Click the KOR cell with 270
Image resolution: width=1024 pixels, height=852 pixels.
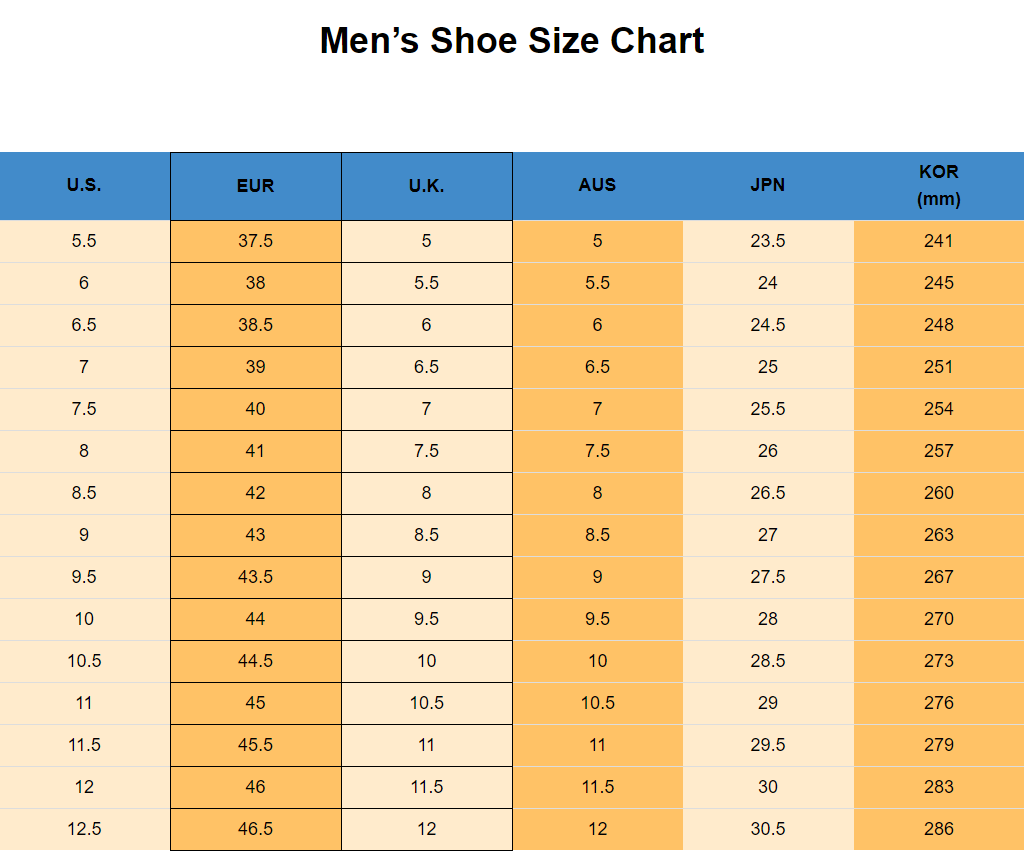pos(939,619)
